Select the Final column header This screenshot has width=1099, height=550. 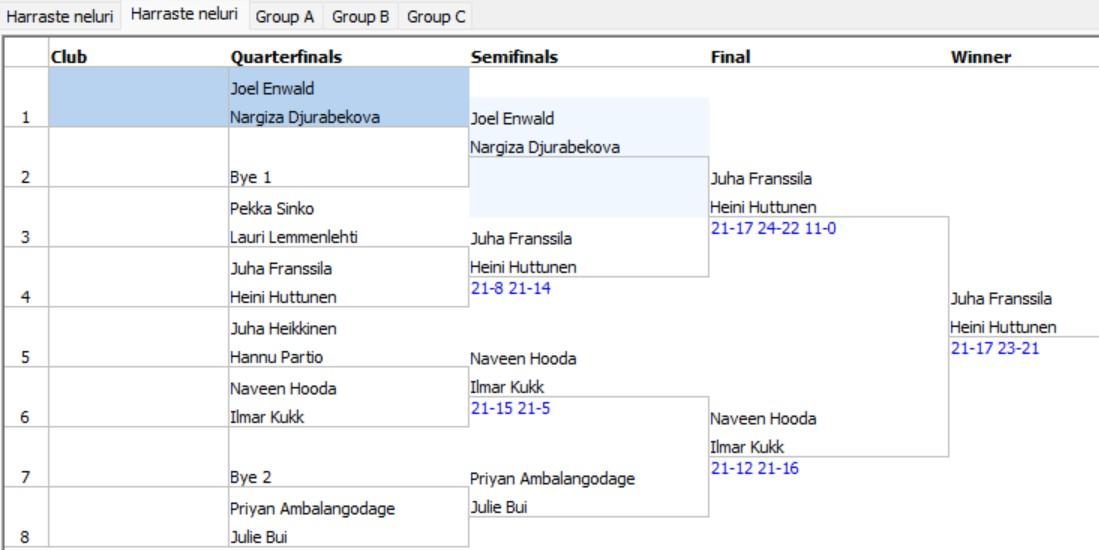(x=730, y=57)
